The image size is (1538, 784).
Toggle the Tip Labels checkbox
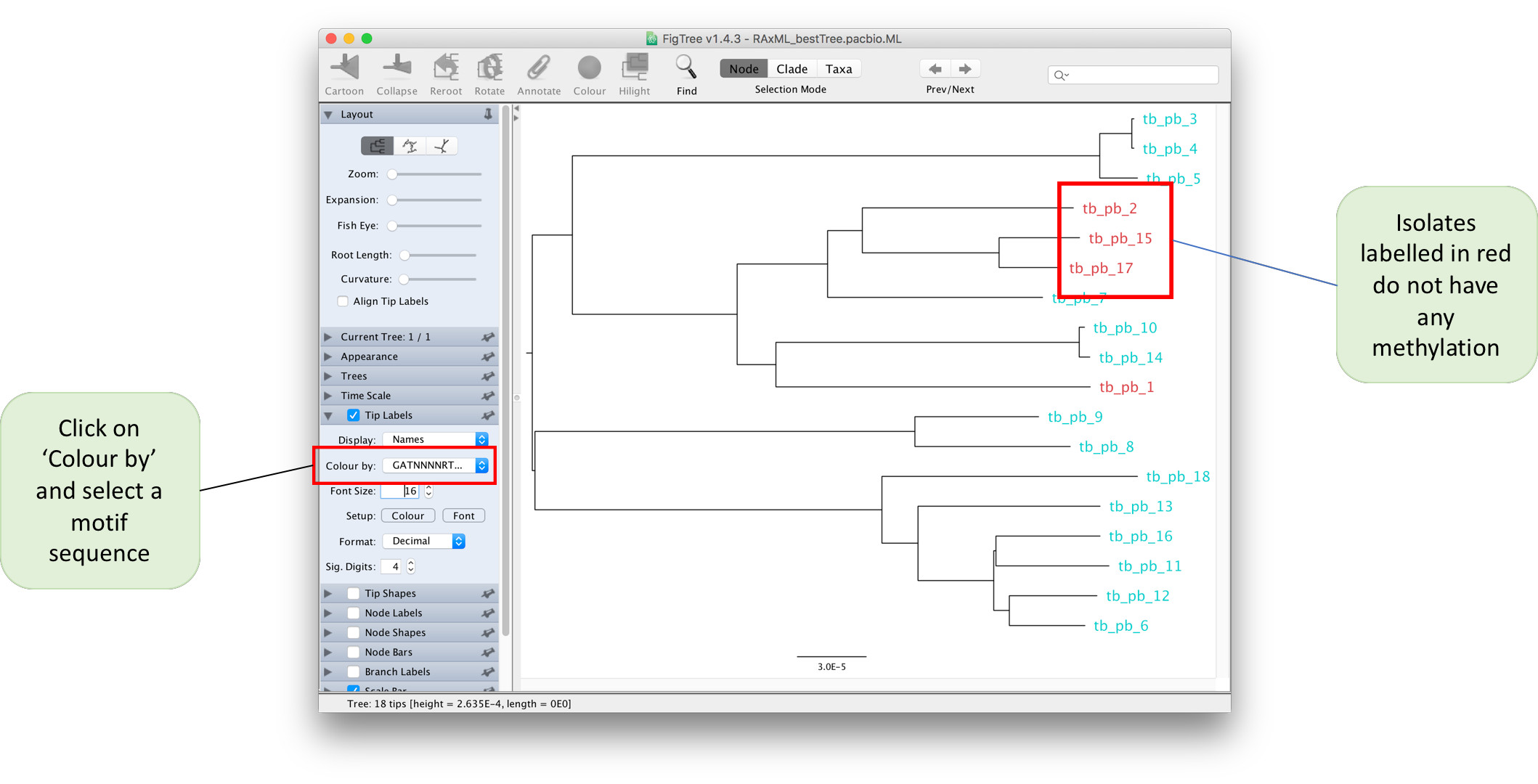click(x=354, y=413)
